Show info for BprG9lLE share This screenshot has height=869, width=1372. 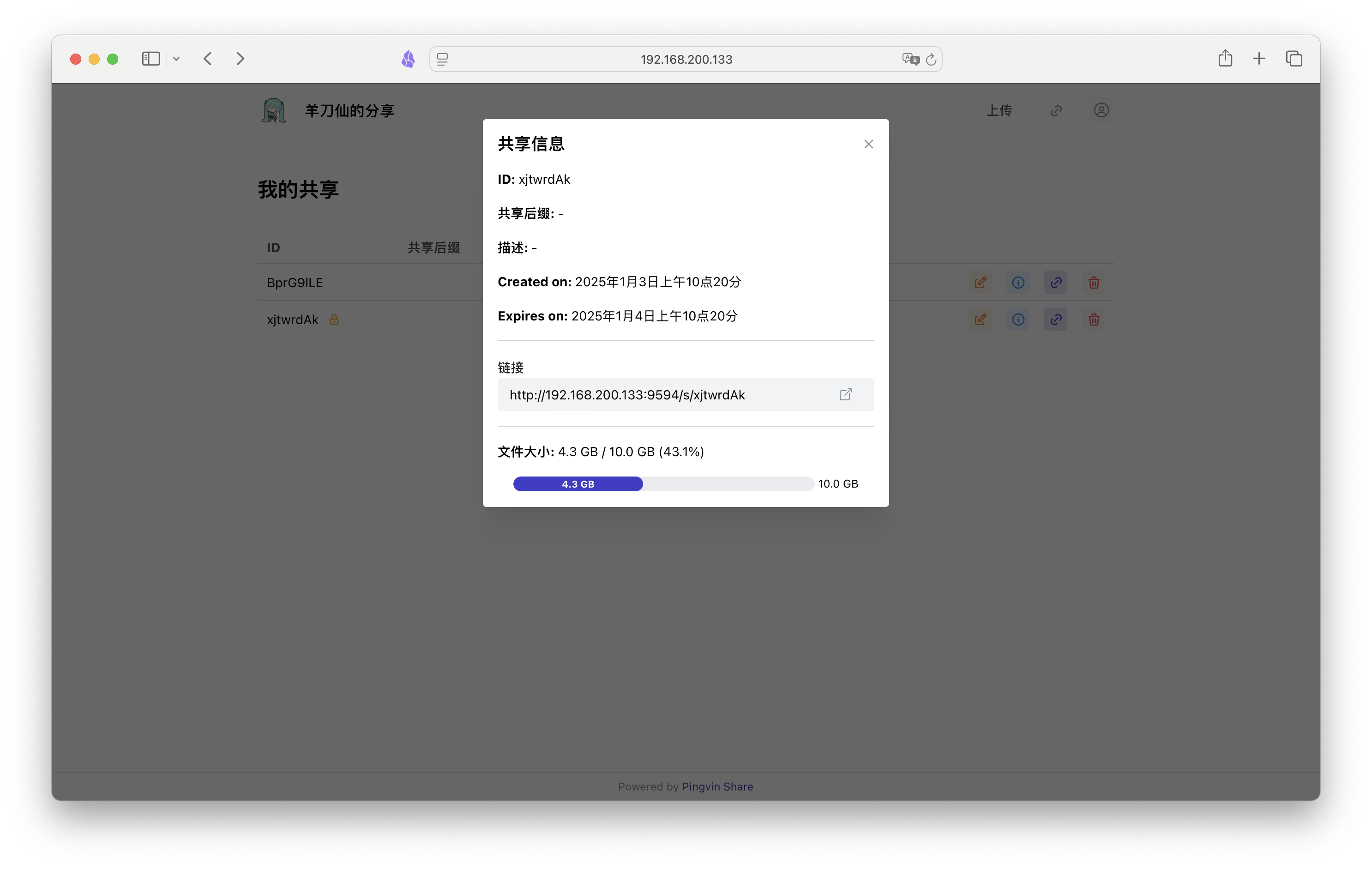1017,283
